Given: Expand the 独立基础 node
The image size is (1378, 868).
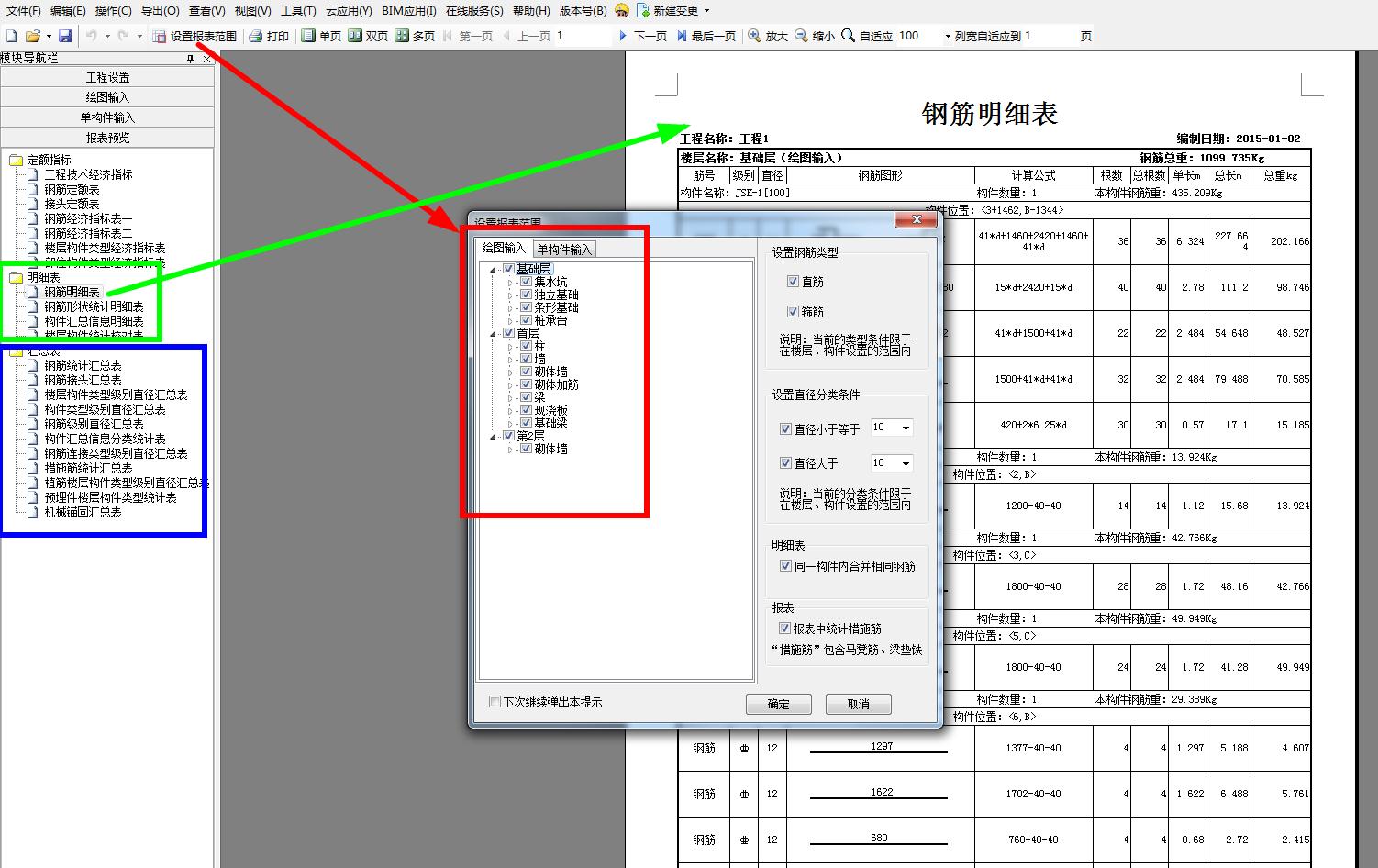Looking at the screenshot, I should tap(511, 295).
